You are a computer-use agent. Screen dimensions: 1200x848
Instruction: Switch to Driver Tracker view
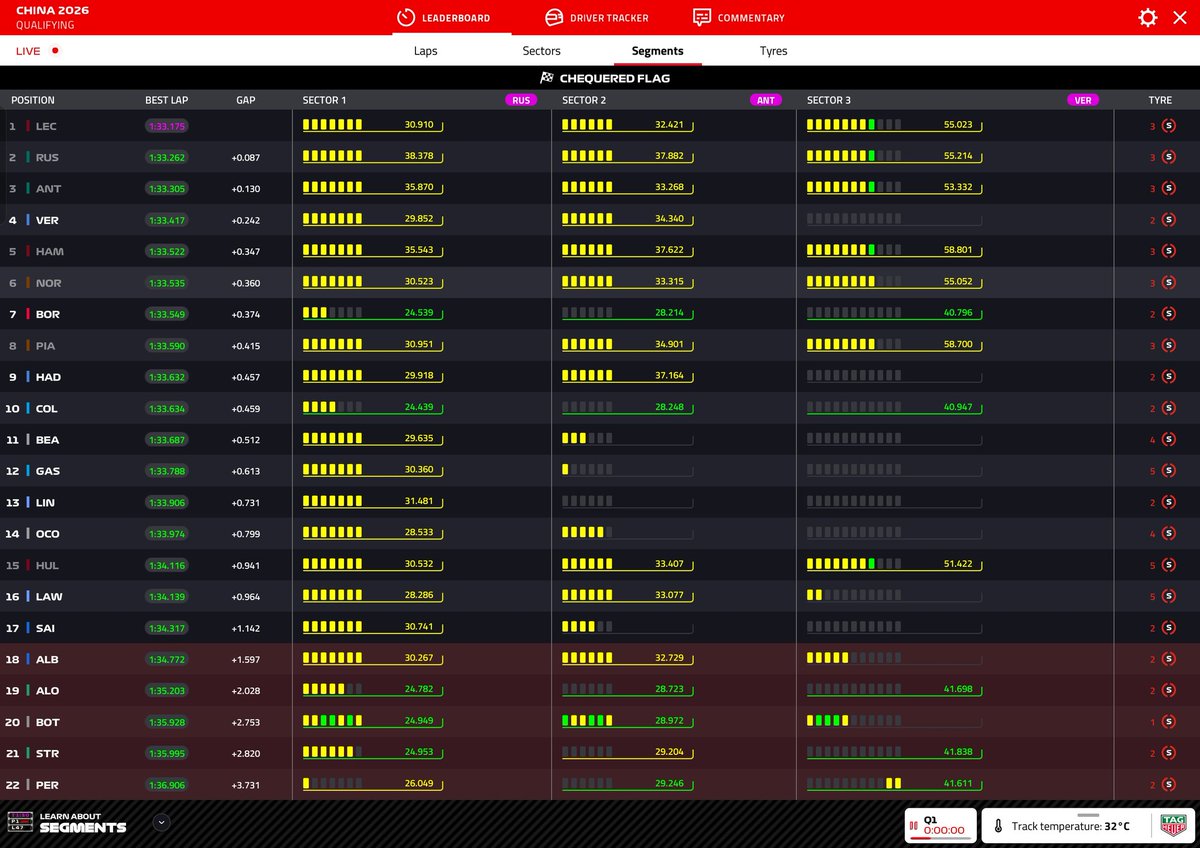[x=596, y=18]
